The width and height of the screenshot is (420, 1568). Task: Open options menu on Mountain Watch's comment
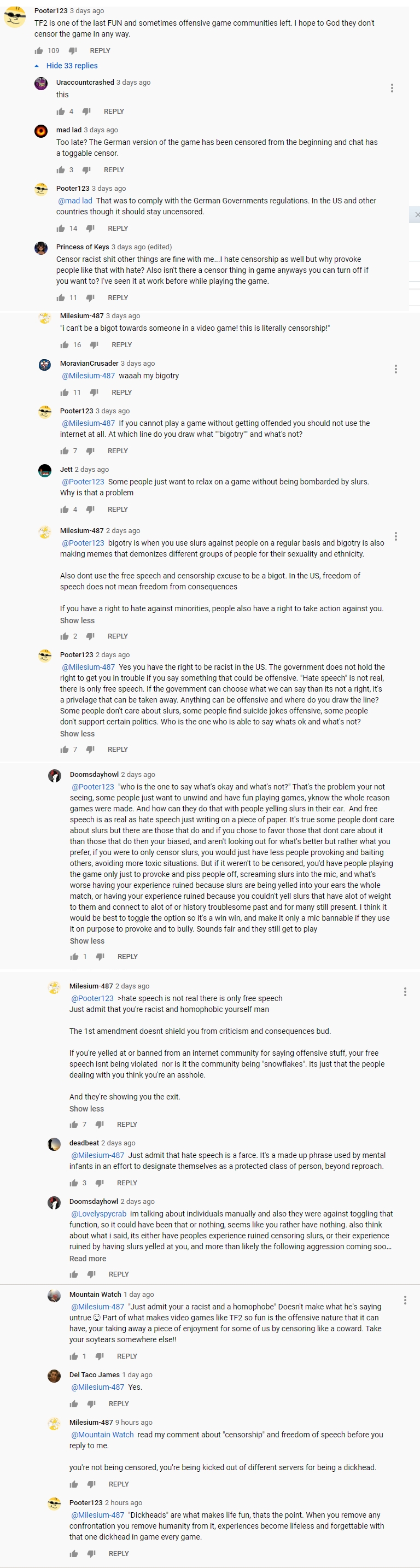pos(405,1300)
